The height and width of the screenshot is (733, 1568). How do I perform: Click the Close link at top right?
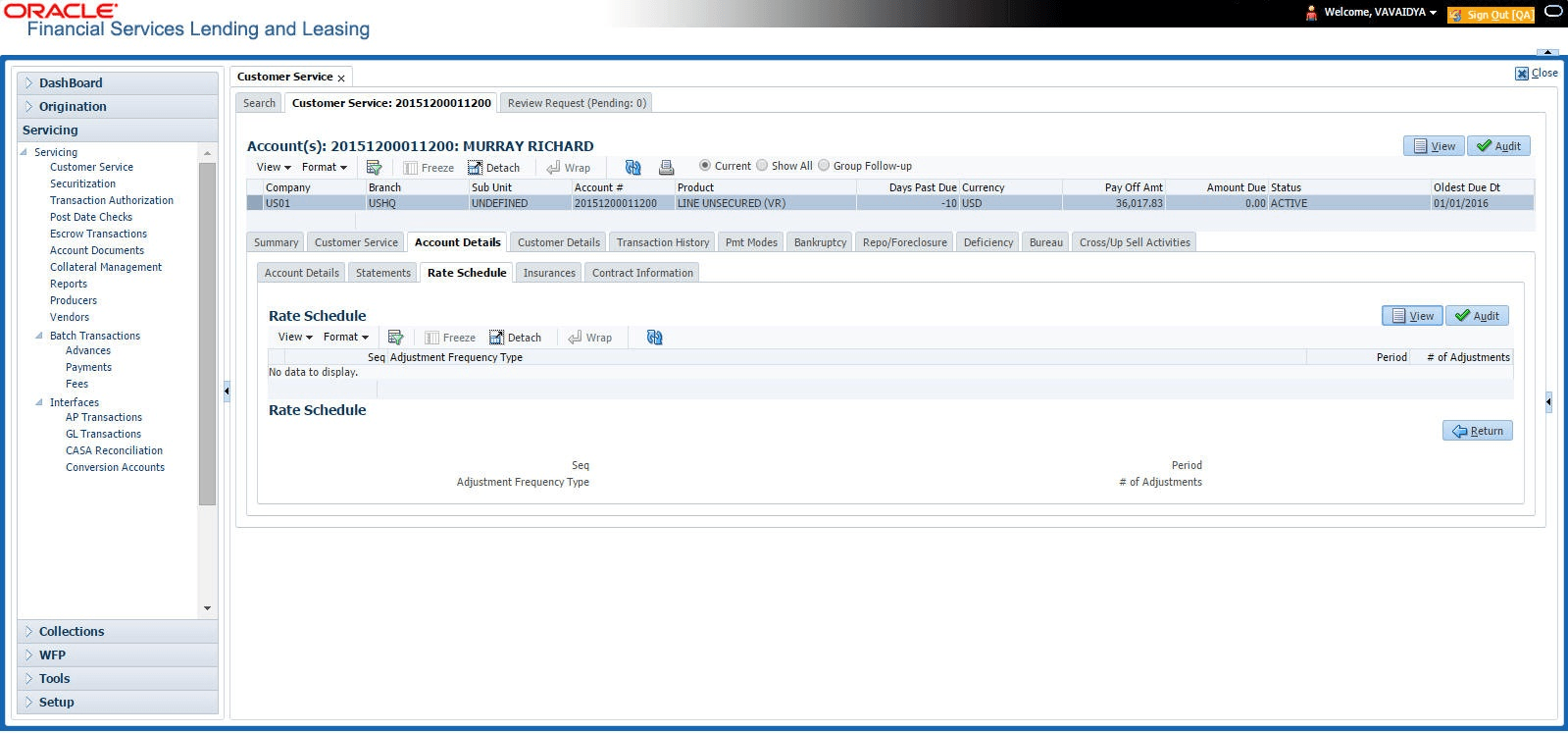(x=1537, y=73)
